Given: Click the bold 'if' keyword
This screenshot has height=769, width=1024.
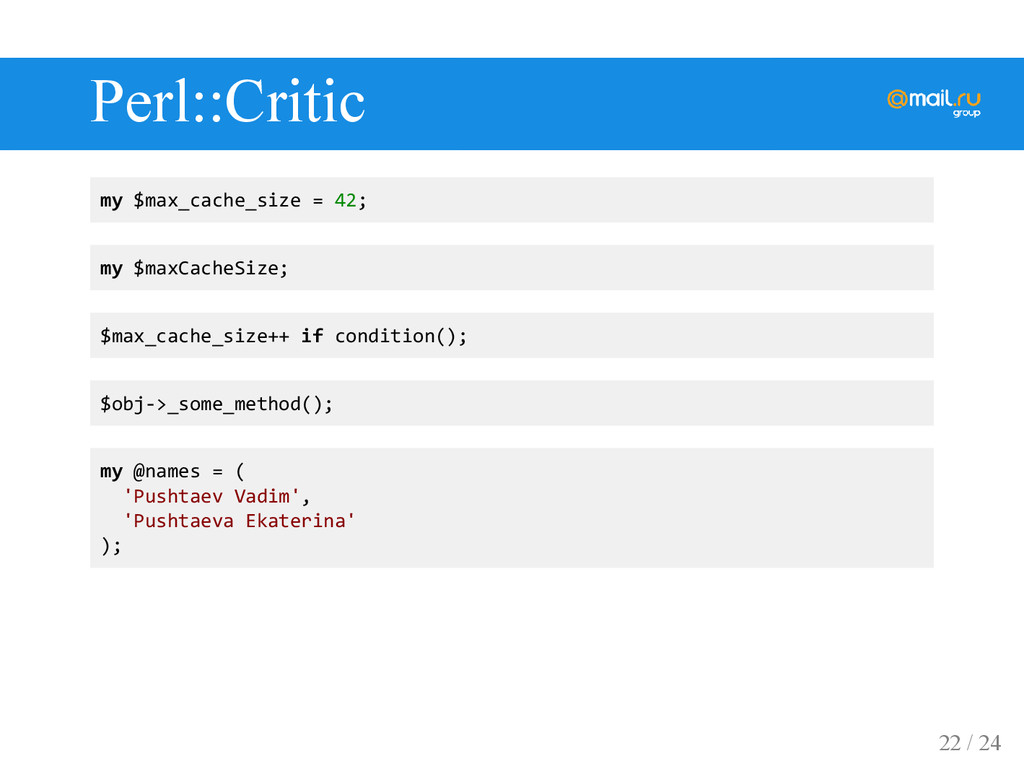Looking at the screenshot, I should tap(312, 336).
